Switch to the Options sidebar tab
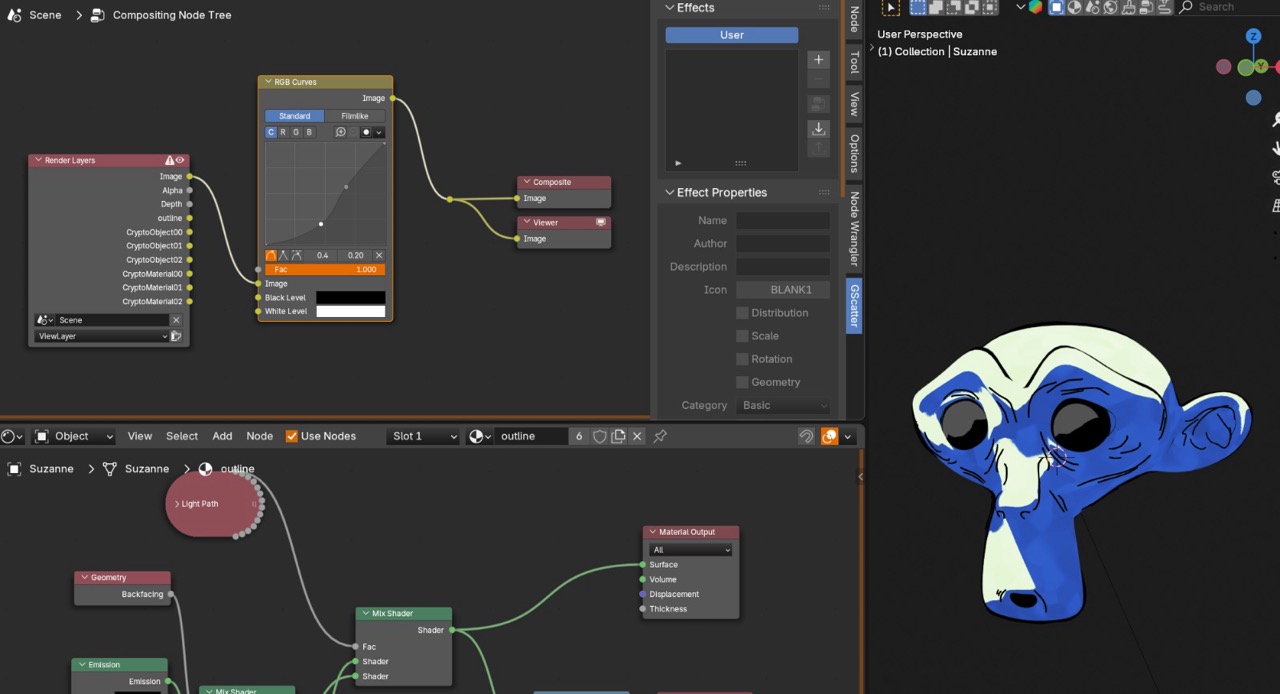Viewport: 1280px width, 694px height. click(x=854, y=152)
